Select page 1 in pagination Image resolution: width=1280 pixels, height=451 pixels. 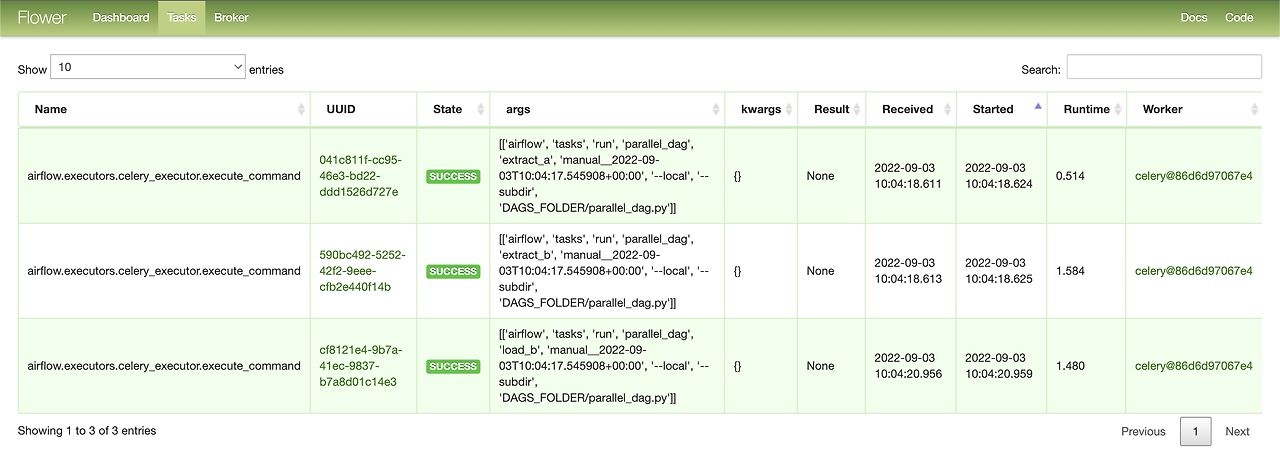tap(1196, 431)
